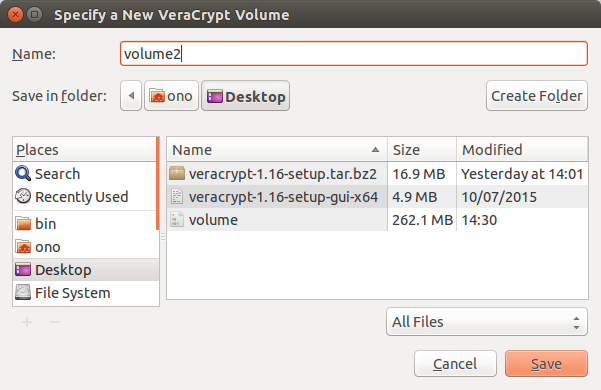The height and width of the screenshot is (390, 601).
Task: Save the new volume file
Action: click(546, 364)
